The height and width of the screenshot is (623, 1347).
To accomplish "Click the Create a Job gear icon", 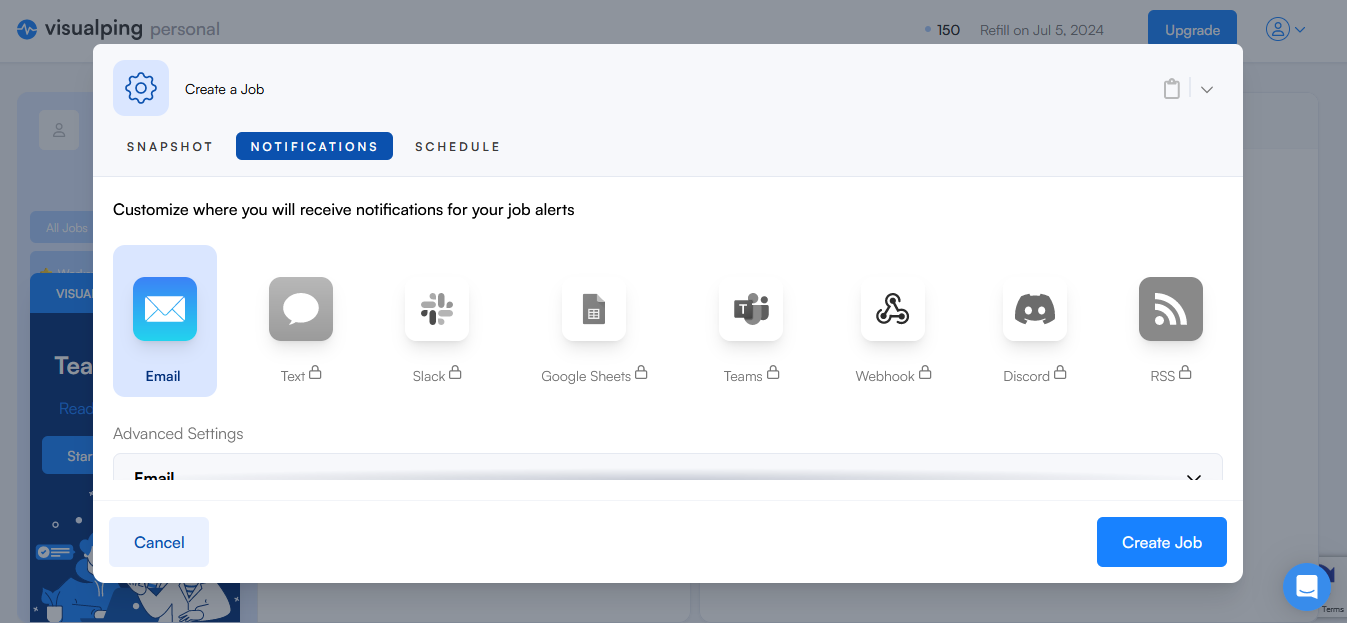I will 141,88.
